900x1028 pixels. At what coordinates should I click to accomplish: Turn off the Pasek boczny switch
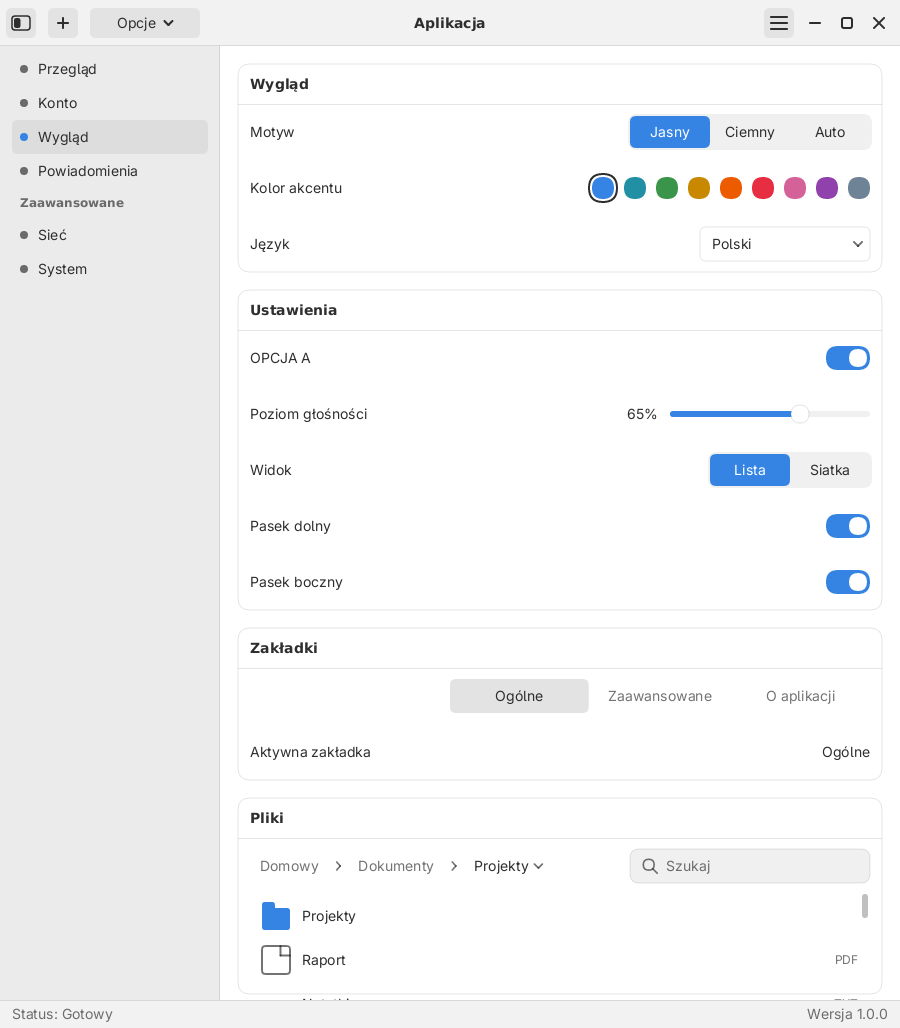848,582
